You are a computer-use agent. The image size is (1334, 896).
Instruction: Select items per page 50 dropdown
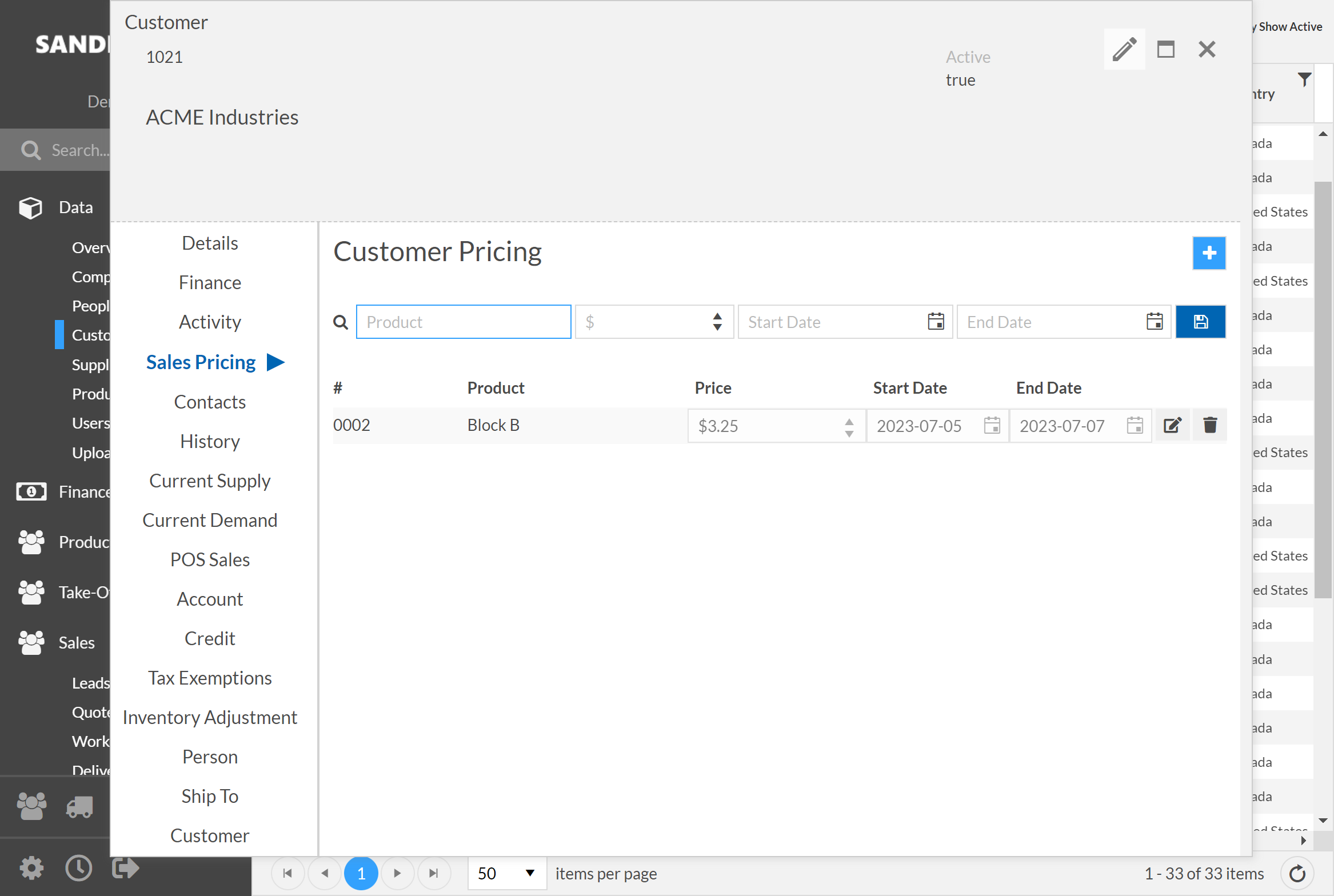[x=511, y=871]
